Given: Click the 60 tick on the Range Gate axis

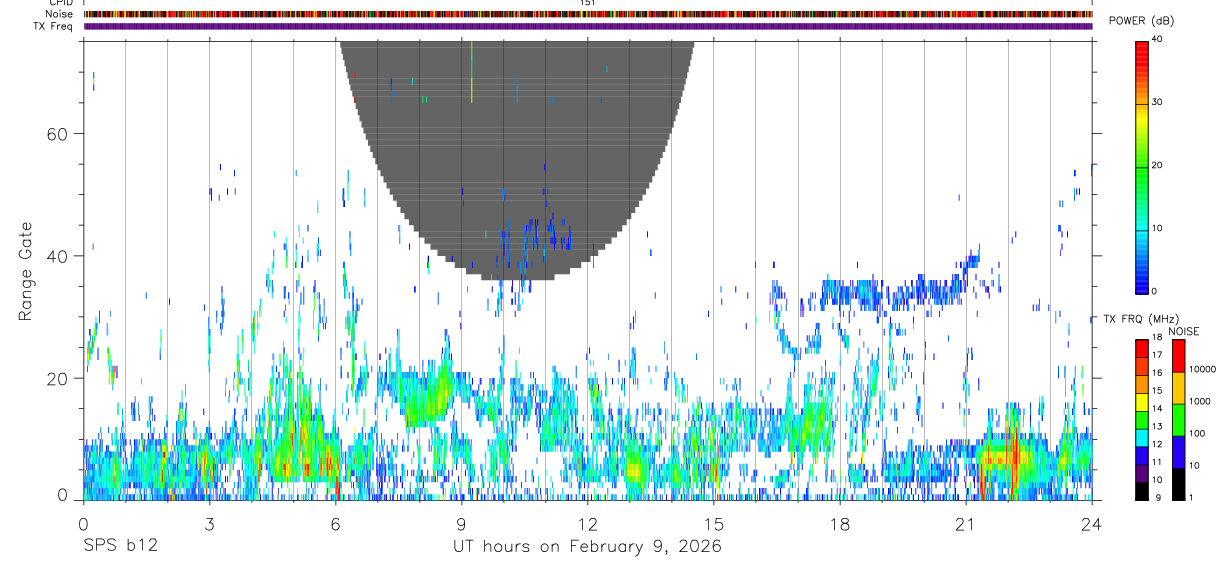Looking at the screenshot, I should 57,134.
